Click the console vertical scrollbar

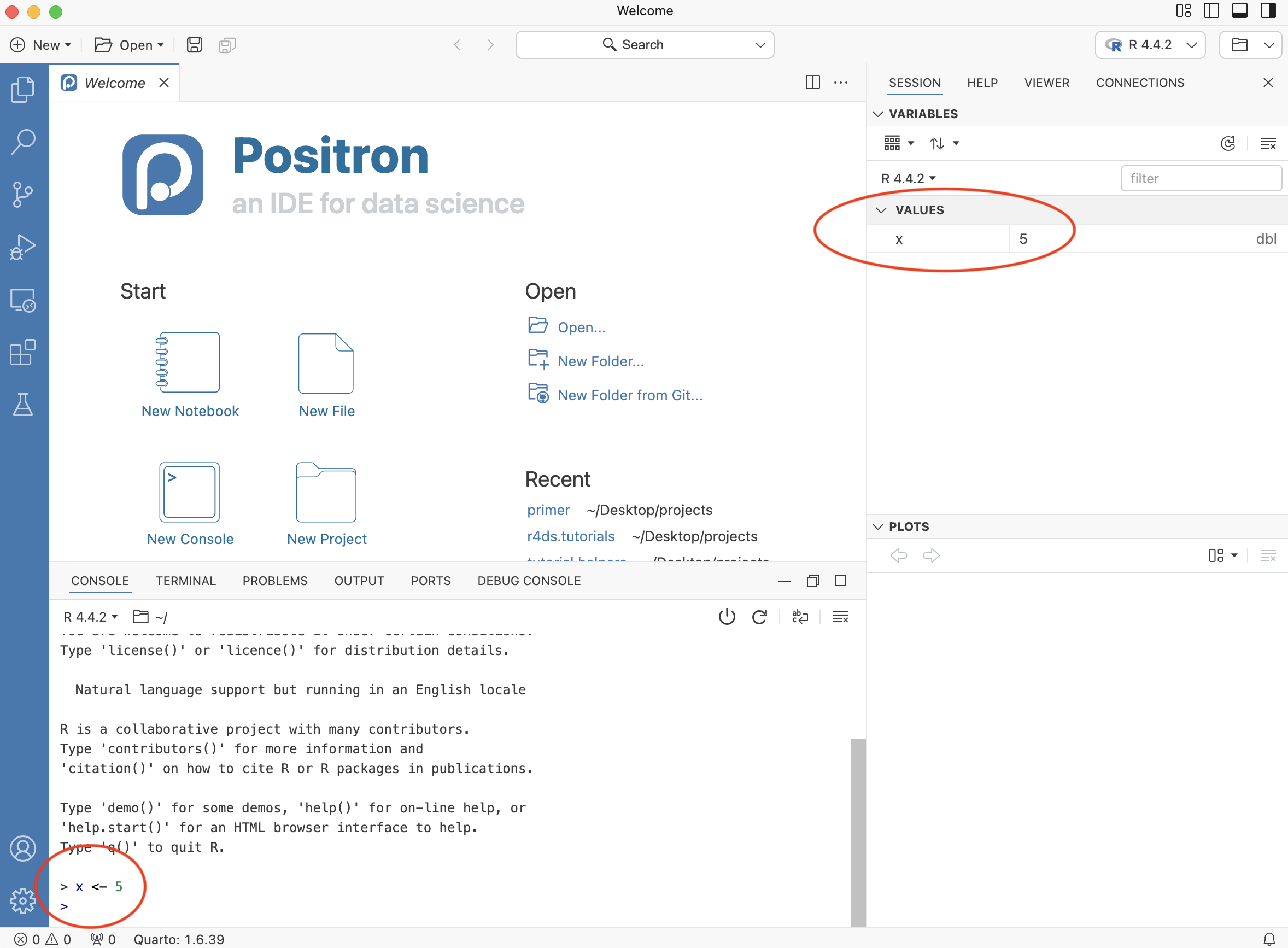[x=858, y=832]
